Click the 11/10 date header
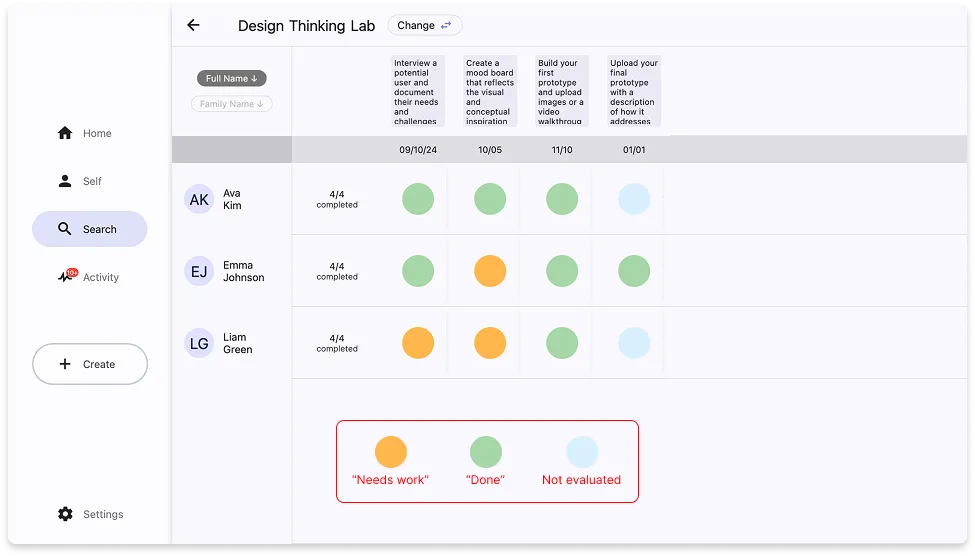This screenshot has height=556, width=975. pyautogui.click(x=562, y=150)
